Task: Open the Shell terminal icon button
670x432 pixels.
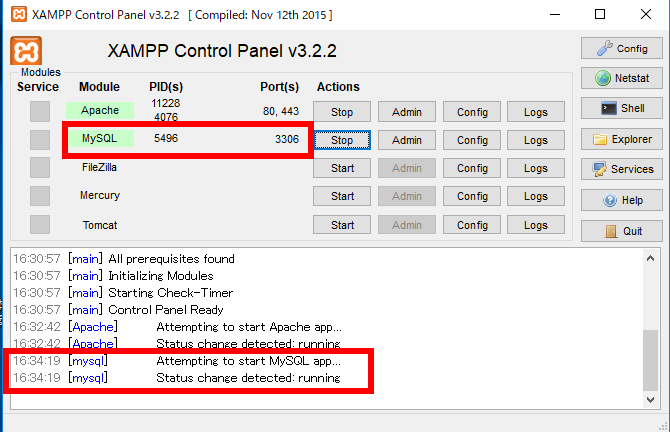Action: pyautogui.click(x=622, y=108)
